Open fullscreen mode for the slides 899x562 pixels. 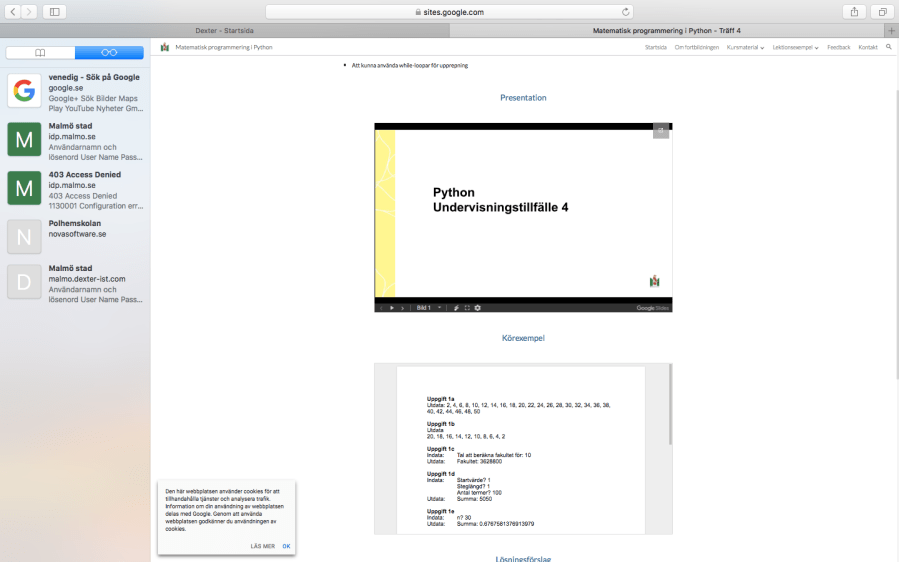[467, 307]
